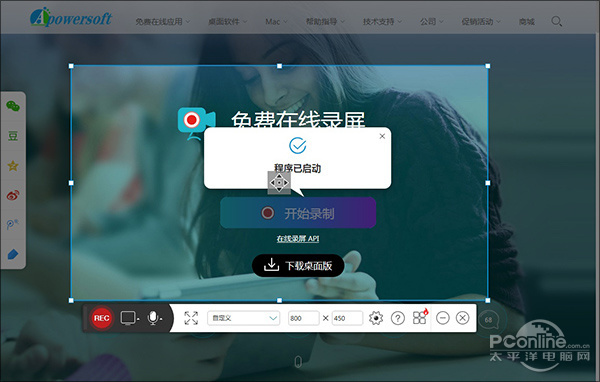Start recording with the red REC button
Screen dimensions: 600x382
tap(101, 318)
